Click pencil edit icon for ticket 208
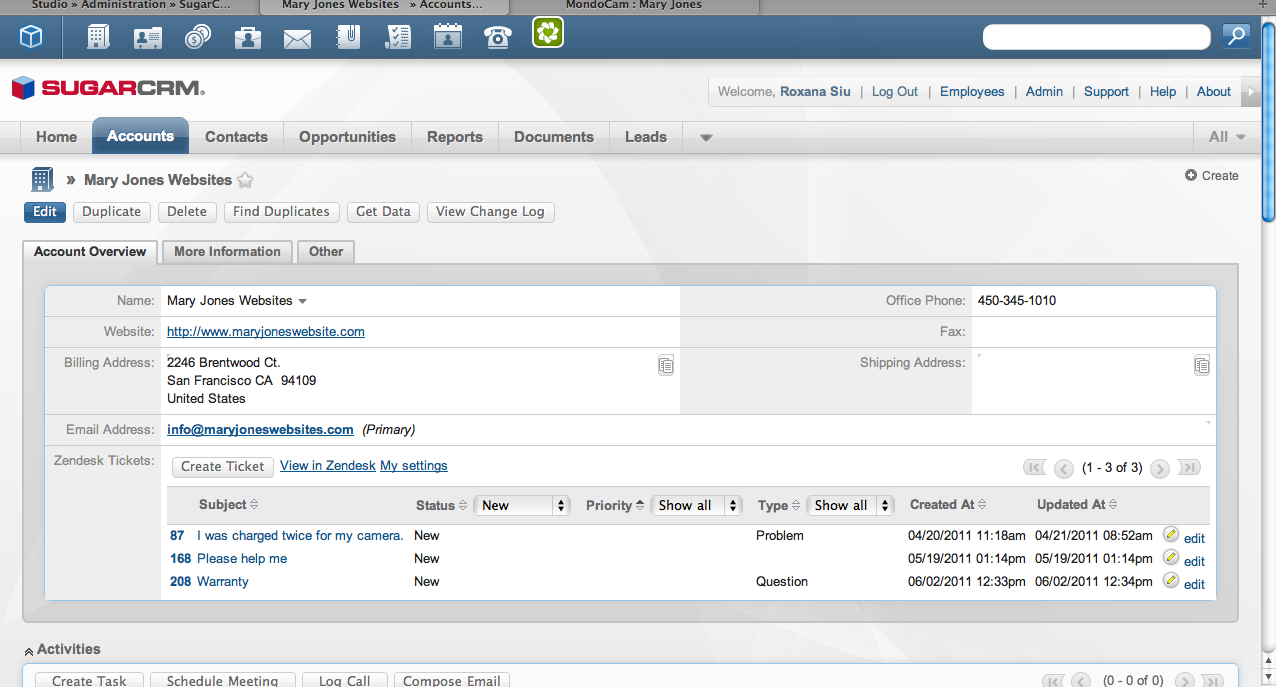The image size is (1276, 687). click(1171, 581)
